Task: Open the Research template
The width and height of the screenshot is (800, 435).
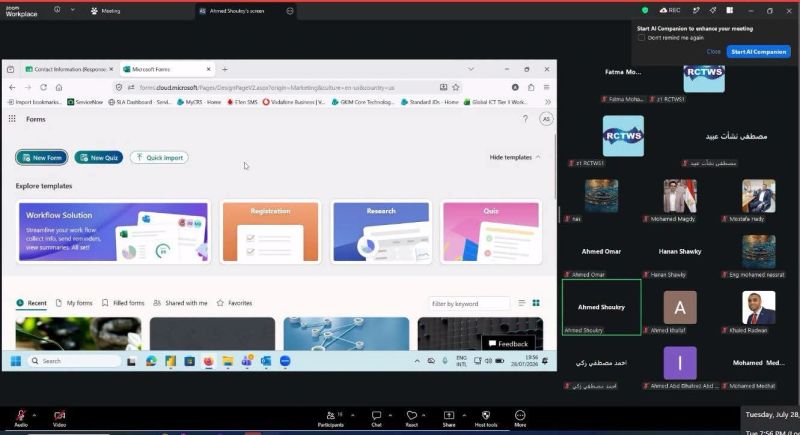Action: 381,232
